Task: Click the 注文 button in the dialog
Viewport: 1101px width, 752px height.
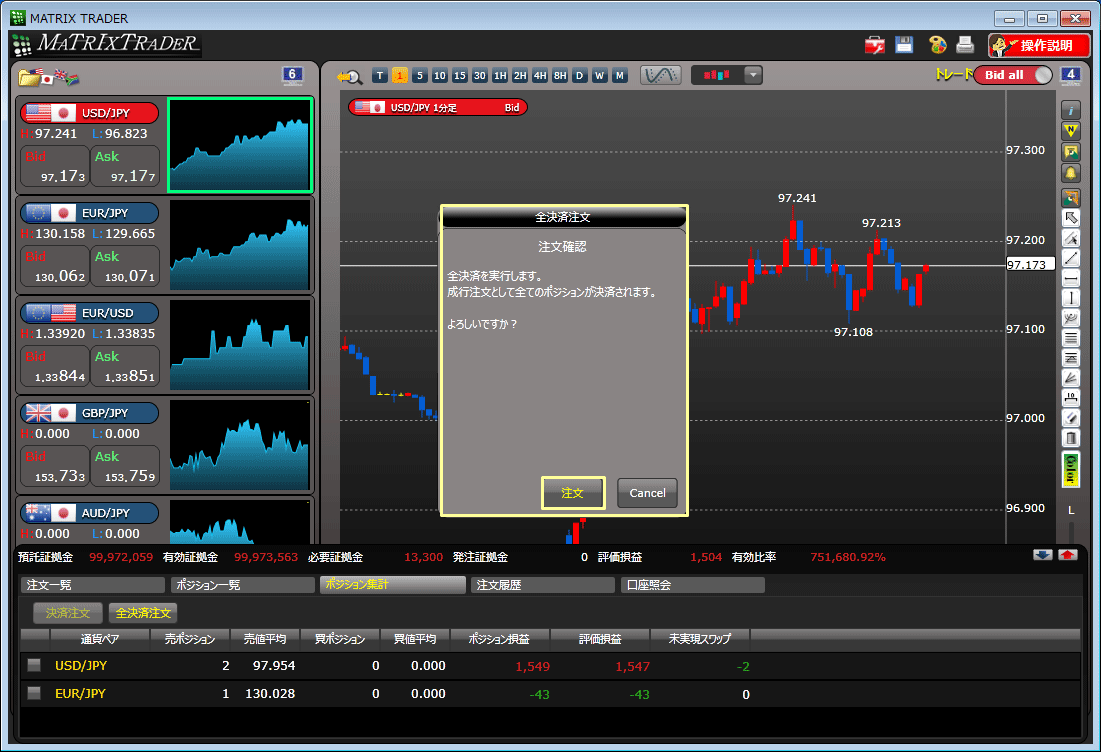Action: pyautogui.click(x=573, y=493)
